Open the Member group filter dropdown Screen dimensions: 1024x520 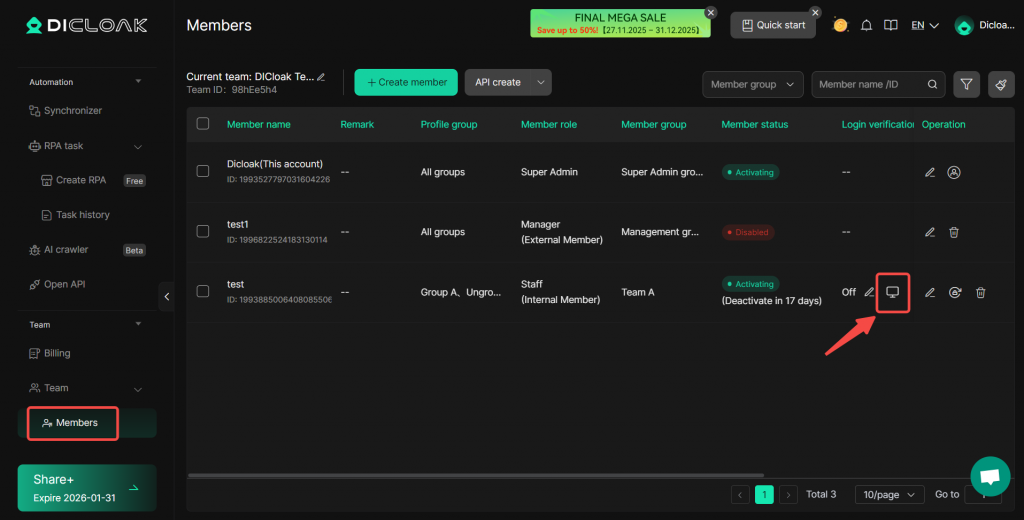[x=752, y=85]
